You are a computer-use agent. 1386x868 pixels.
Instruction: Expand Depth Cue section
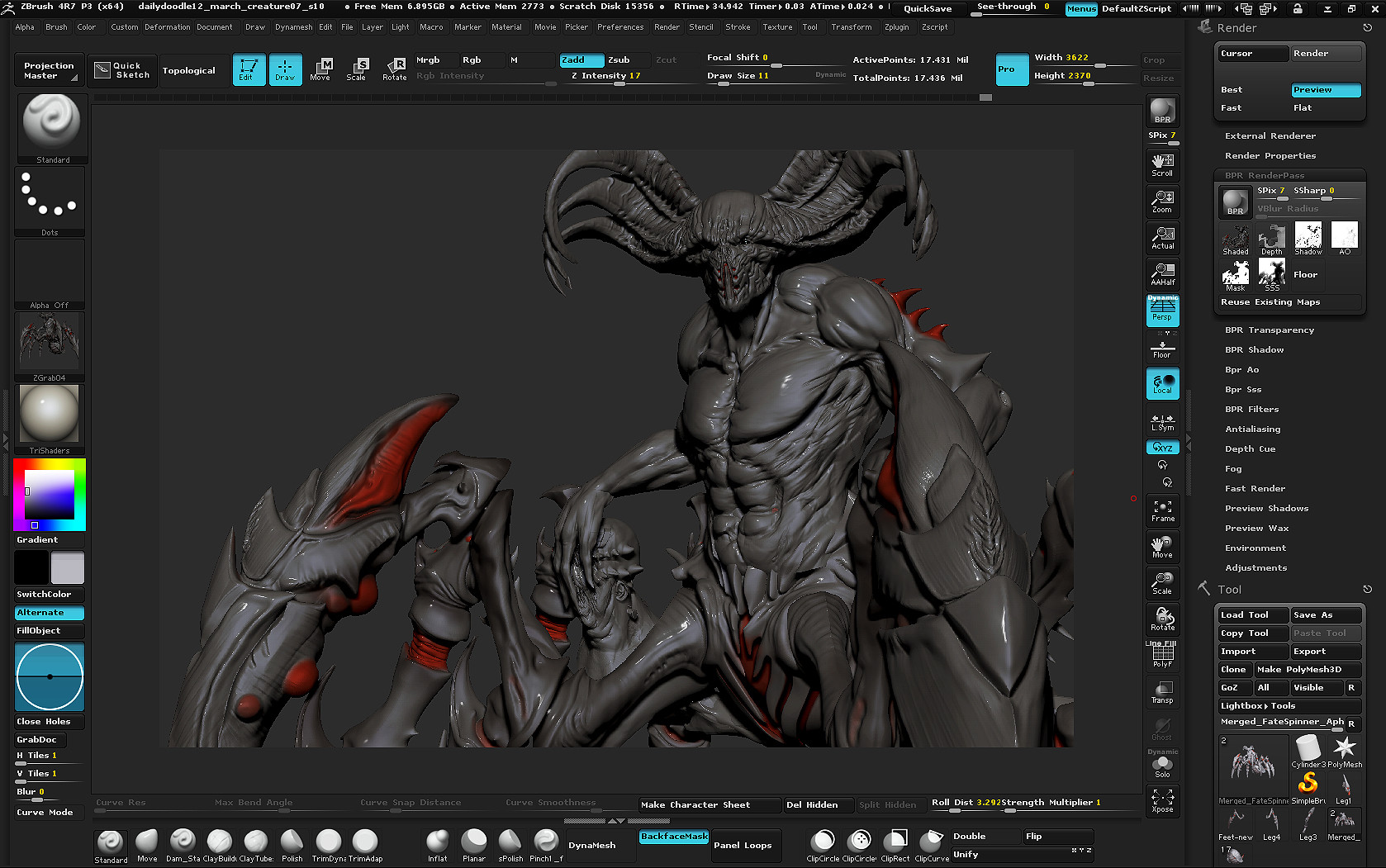click(1250, 449)
